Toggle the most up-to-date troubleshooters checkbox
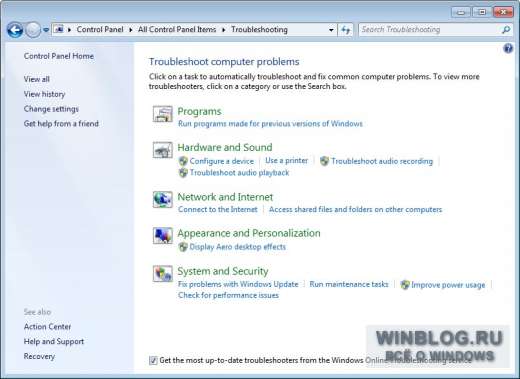The height and width of the screenshot is (379, 520). coord(153,360)
